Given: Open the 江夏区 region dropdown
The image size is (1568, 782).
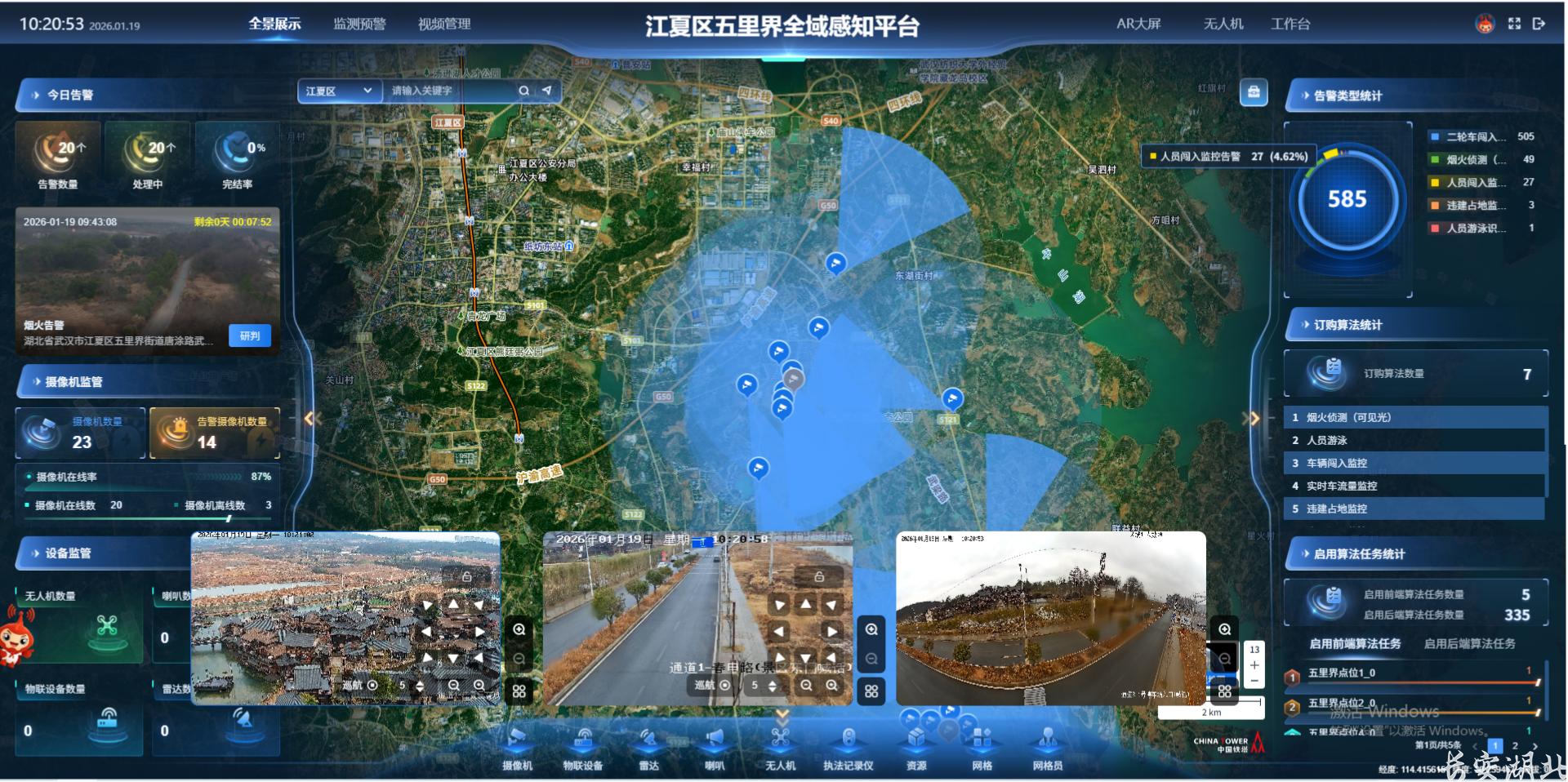Looking at the screenshot, I should (338, 91).
